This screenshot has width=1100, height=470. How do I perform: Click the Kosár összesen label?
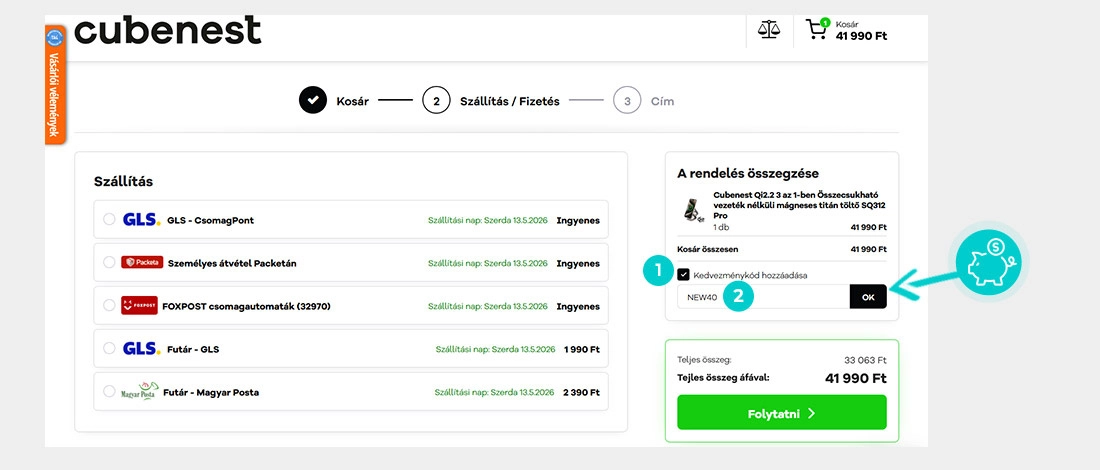(x=707, y=249)
